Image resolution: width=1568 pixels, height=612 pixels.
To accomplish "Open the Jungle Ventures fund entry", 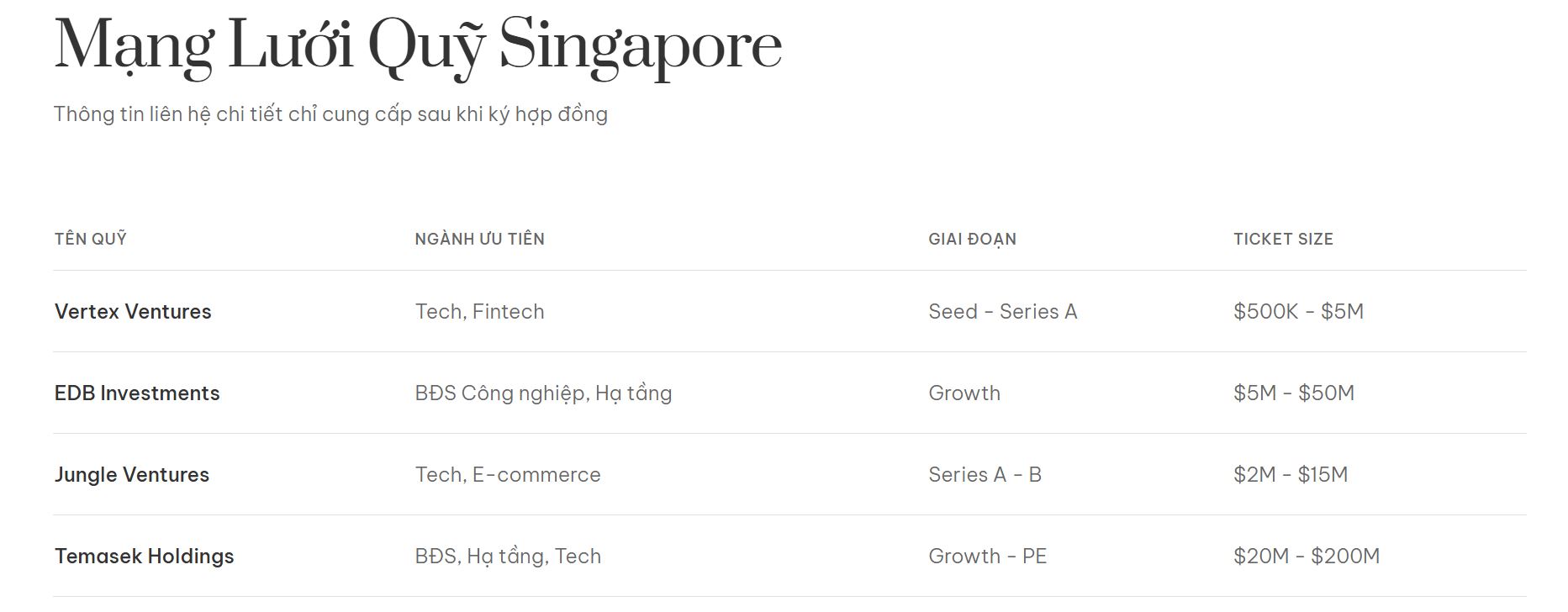I will click(132, 475).
